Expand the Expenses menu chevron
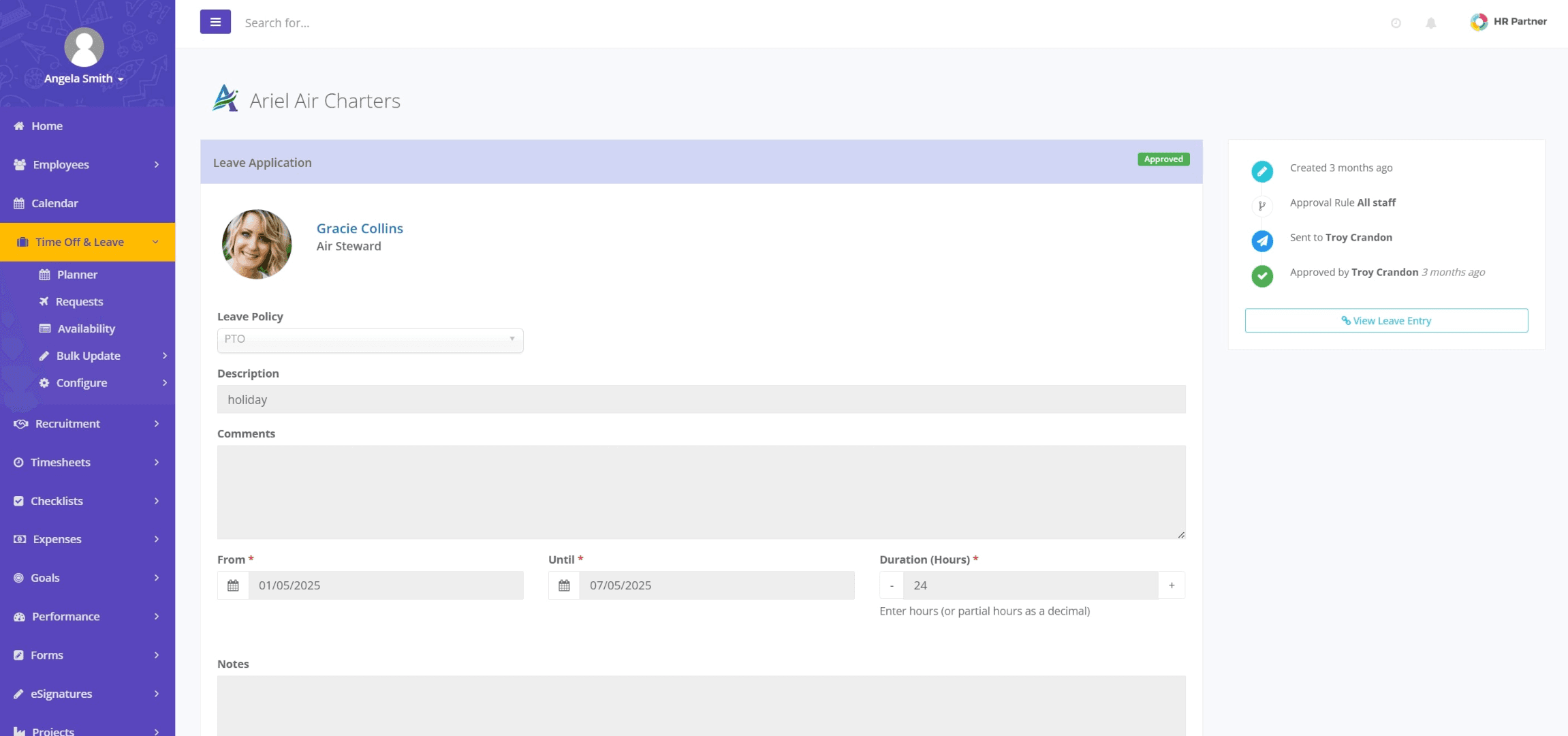This screenshot has height=736, width=1568. pyautogui.click(x=157, y=539)
